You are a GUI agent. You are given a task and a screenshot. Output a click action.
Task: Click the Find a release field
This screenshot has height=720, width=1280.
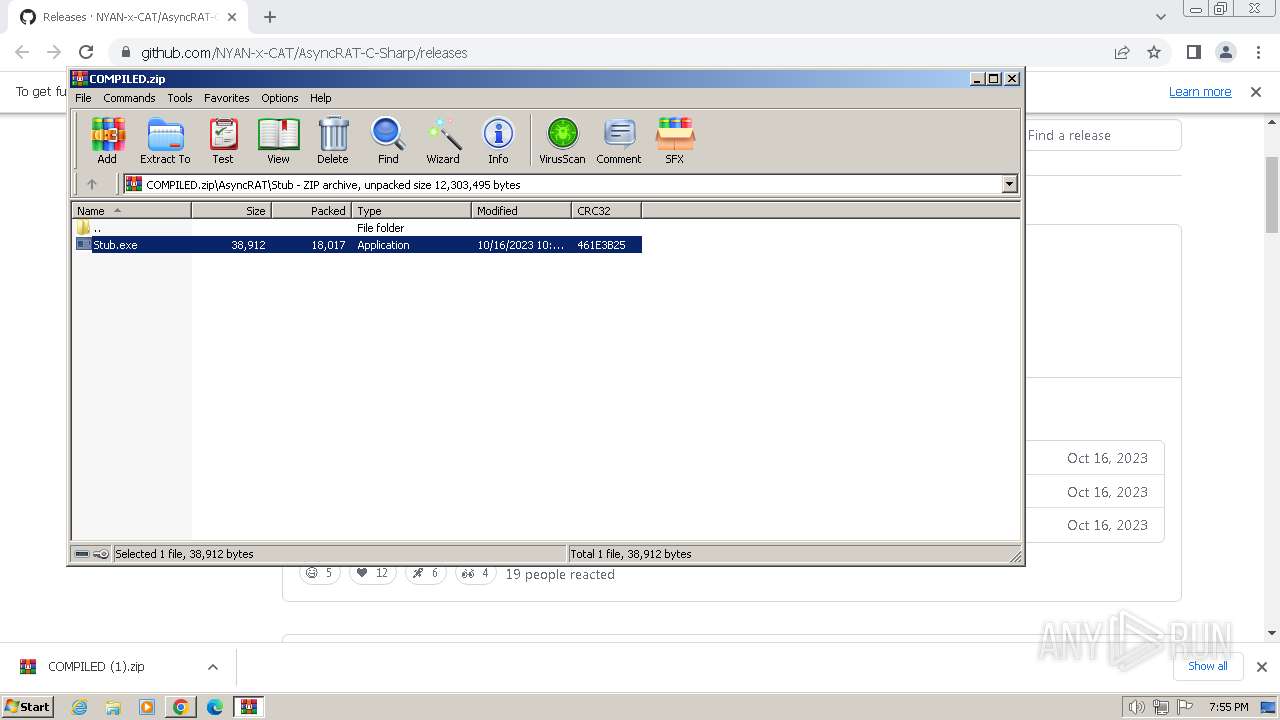coord(1102,135)
